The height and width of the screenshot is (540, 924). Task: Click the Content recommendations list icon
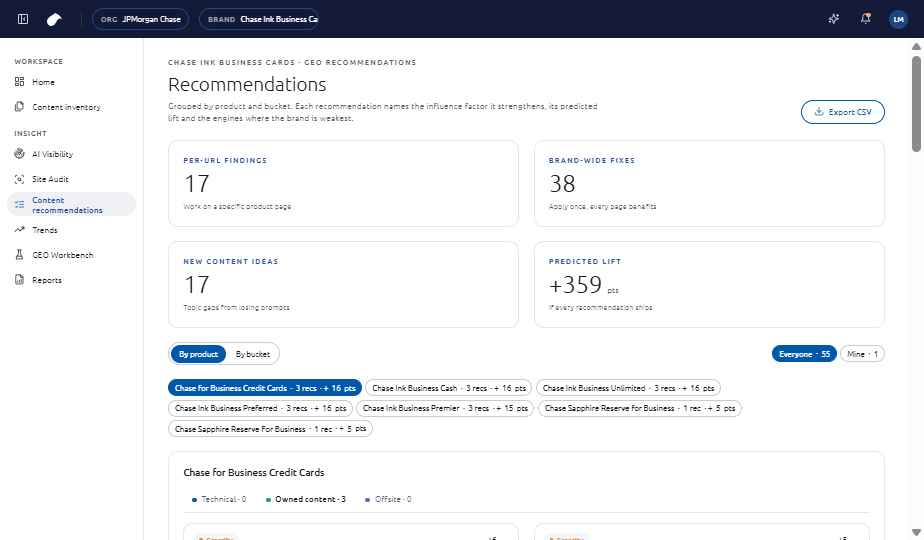19,205
